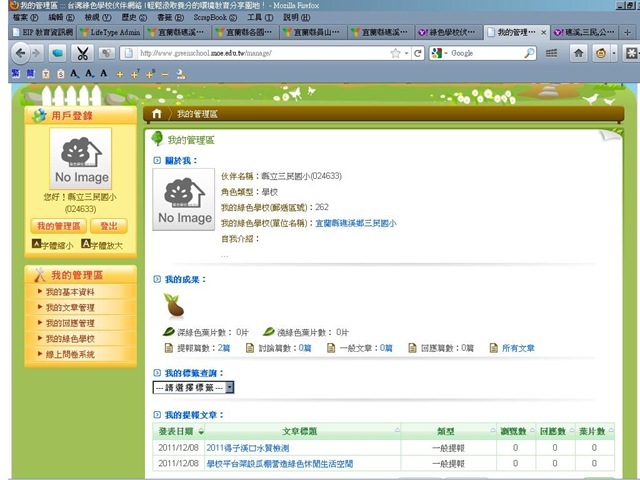Screen dimensions: 640x480
Task: Click the 字體縮小 font shrink icon
Action: coord(37,244)
